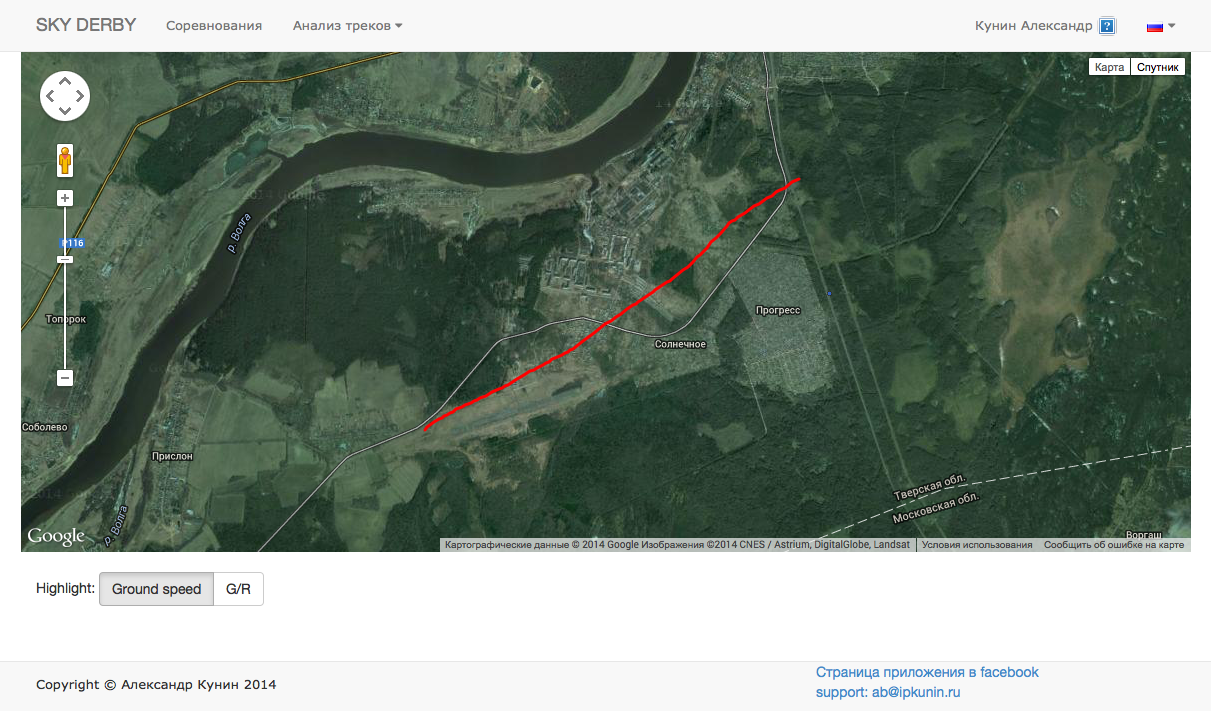Click the map zoom slider handle
Image resolution: width=1211 pixels, height=711 pixels.
click(65, 259)
